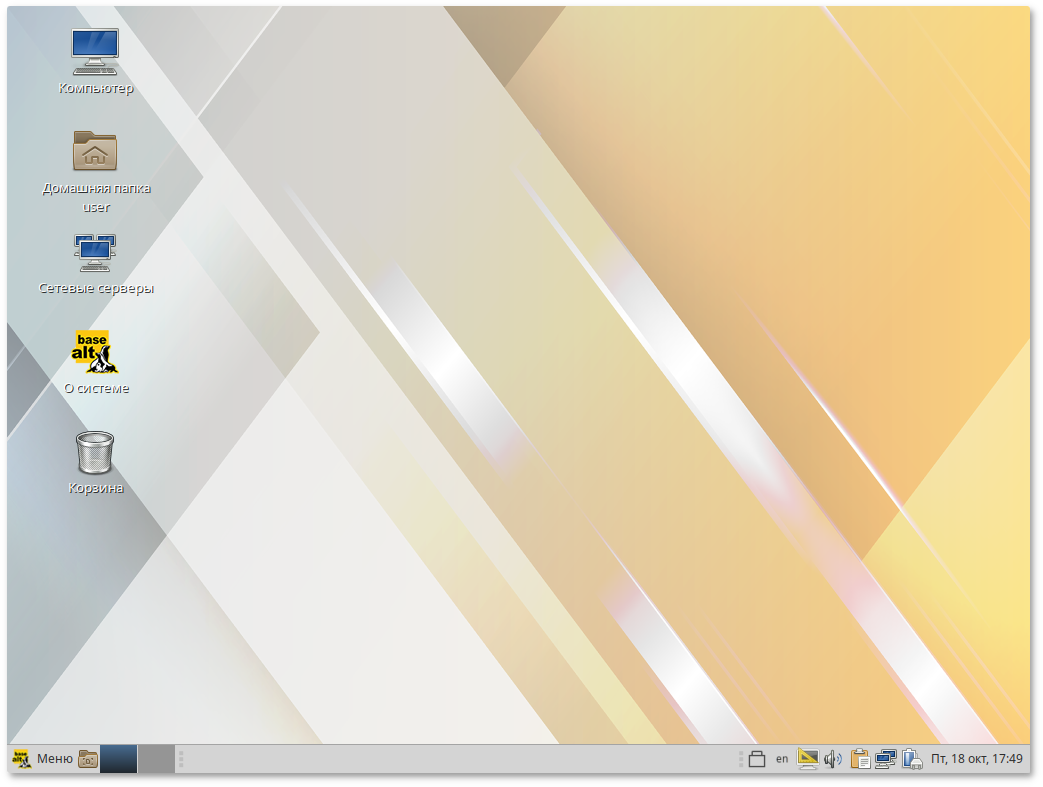Open the network connections tray icon
The width and height of the screenshot is (1043, 787).
(x=885, y=759)
